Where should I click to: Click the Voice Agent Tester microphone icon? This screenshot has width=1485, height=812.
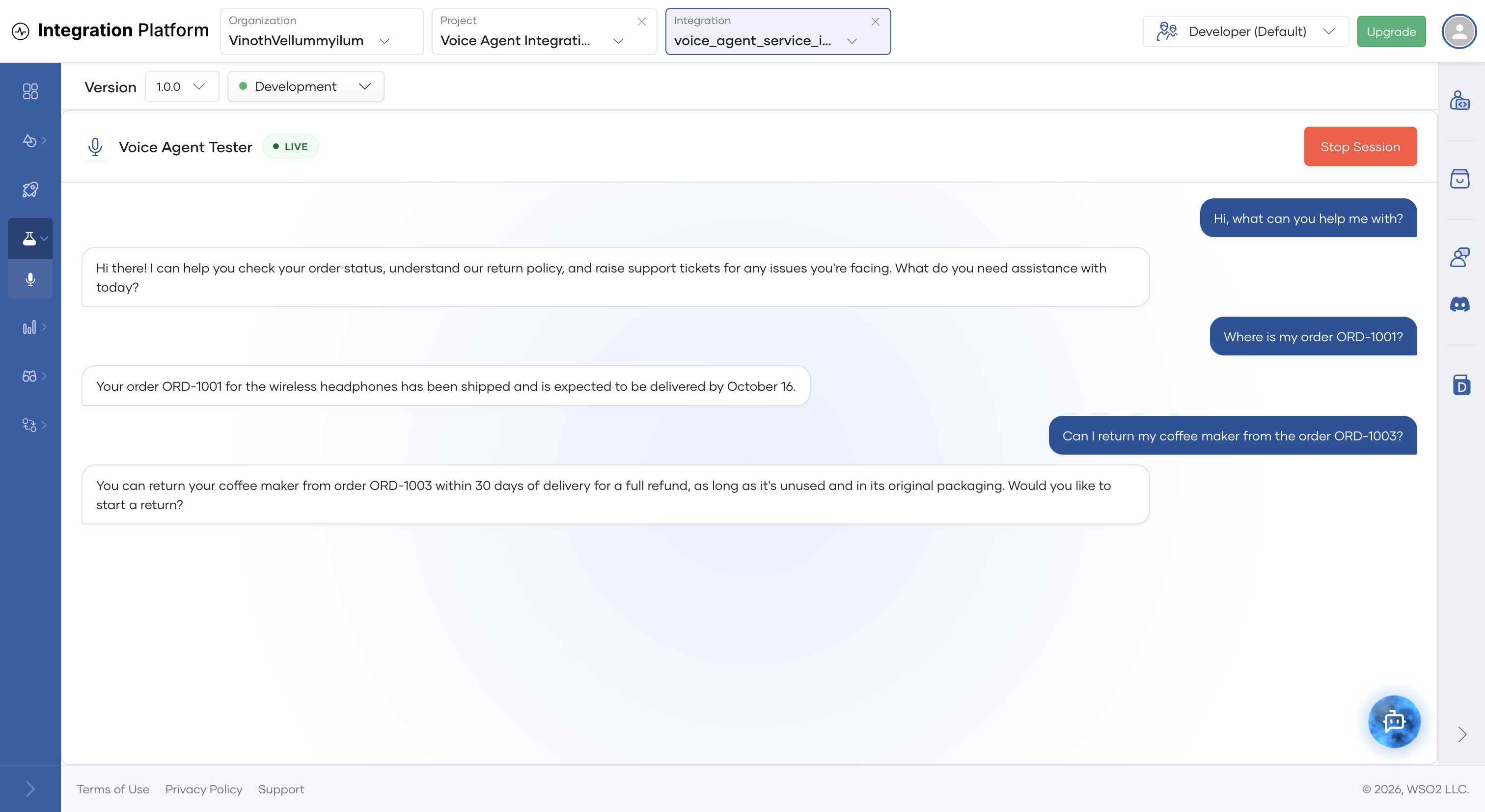[x=95, y=147]
